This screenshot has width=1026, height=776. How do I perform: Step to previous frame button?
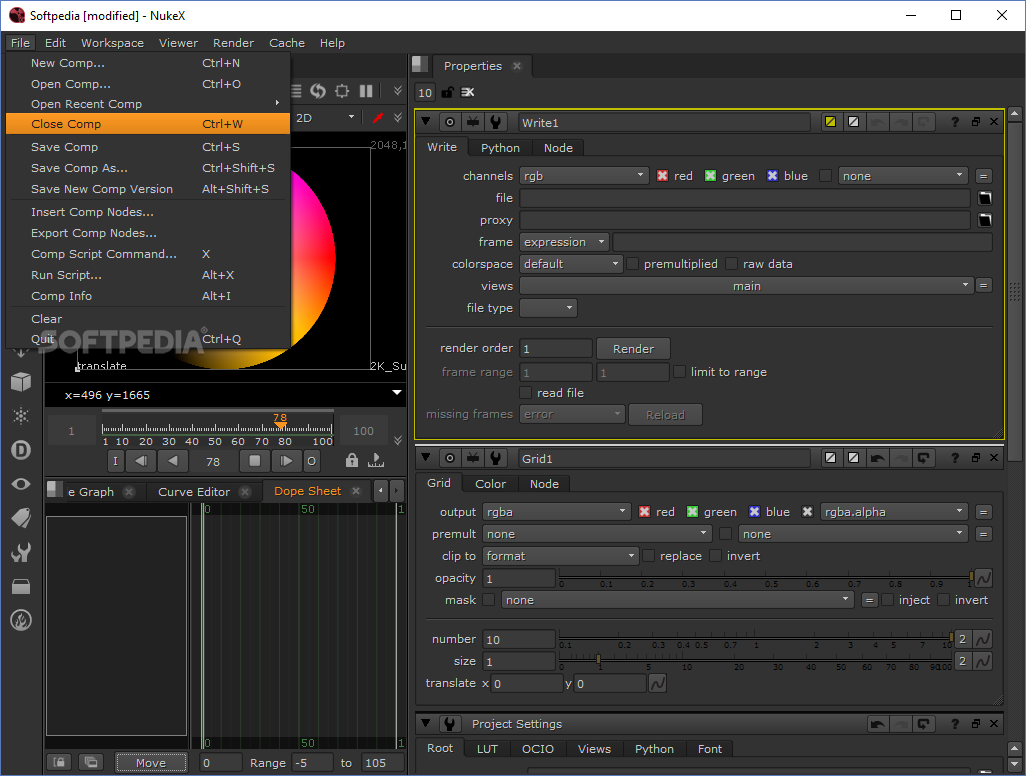click(x=141, y=461)
